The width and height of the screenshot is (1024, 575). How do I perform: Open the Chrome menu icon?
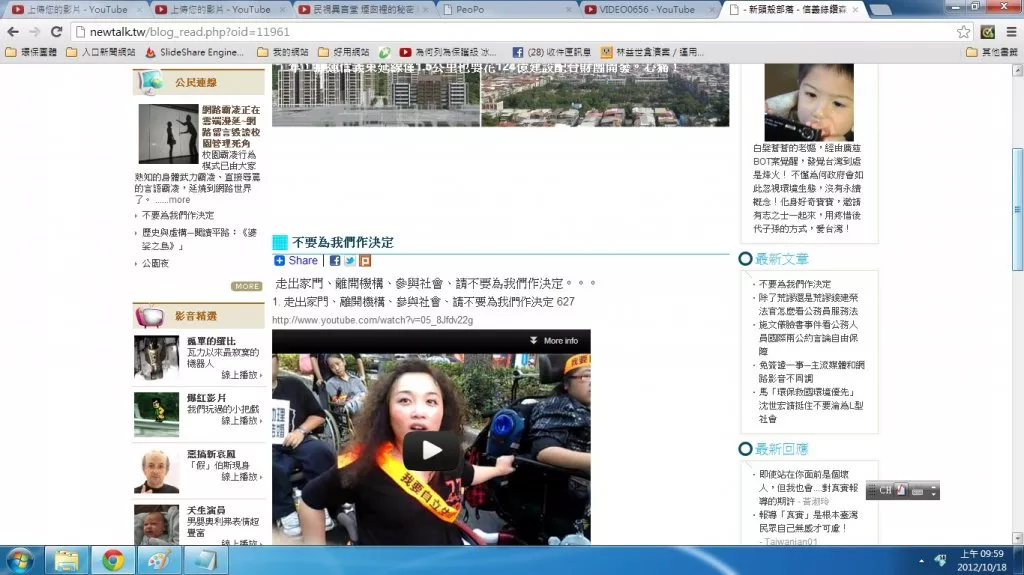1011,31
